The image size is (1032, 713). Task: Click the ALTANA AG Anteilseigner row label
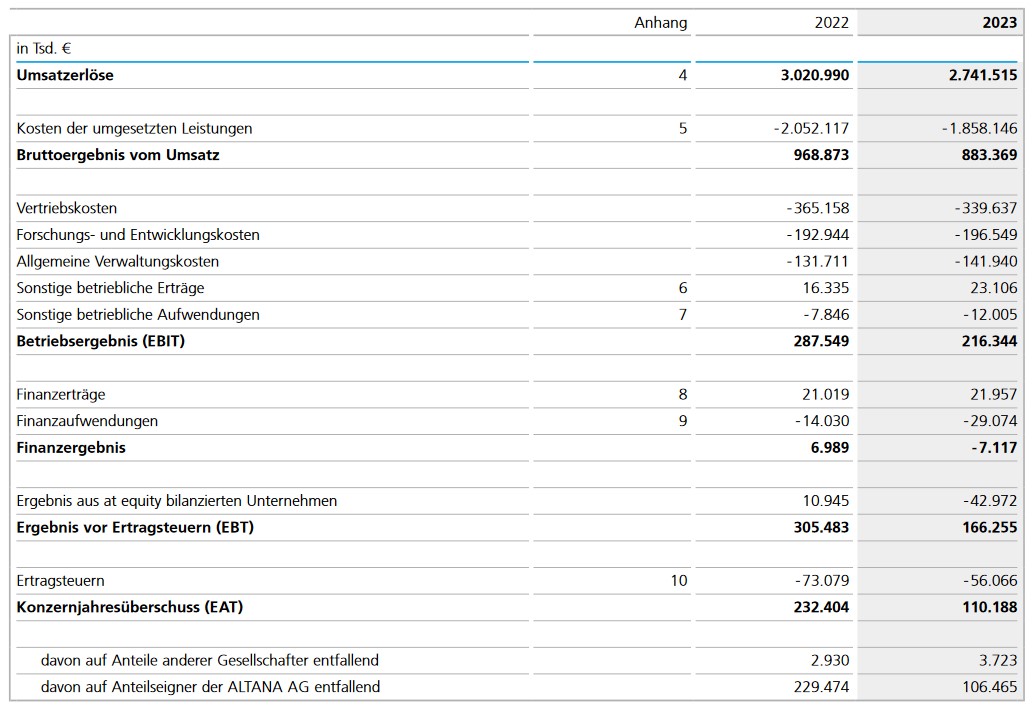(210, 687)
